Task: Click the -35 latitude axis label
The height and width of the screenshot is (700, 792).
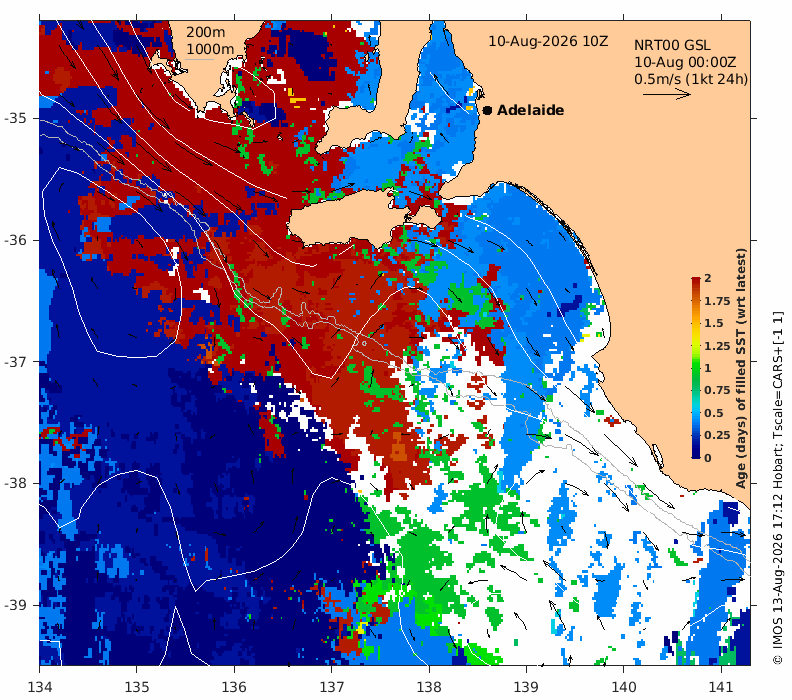Action: [15, 118]
